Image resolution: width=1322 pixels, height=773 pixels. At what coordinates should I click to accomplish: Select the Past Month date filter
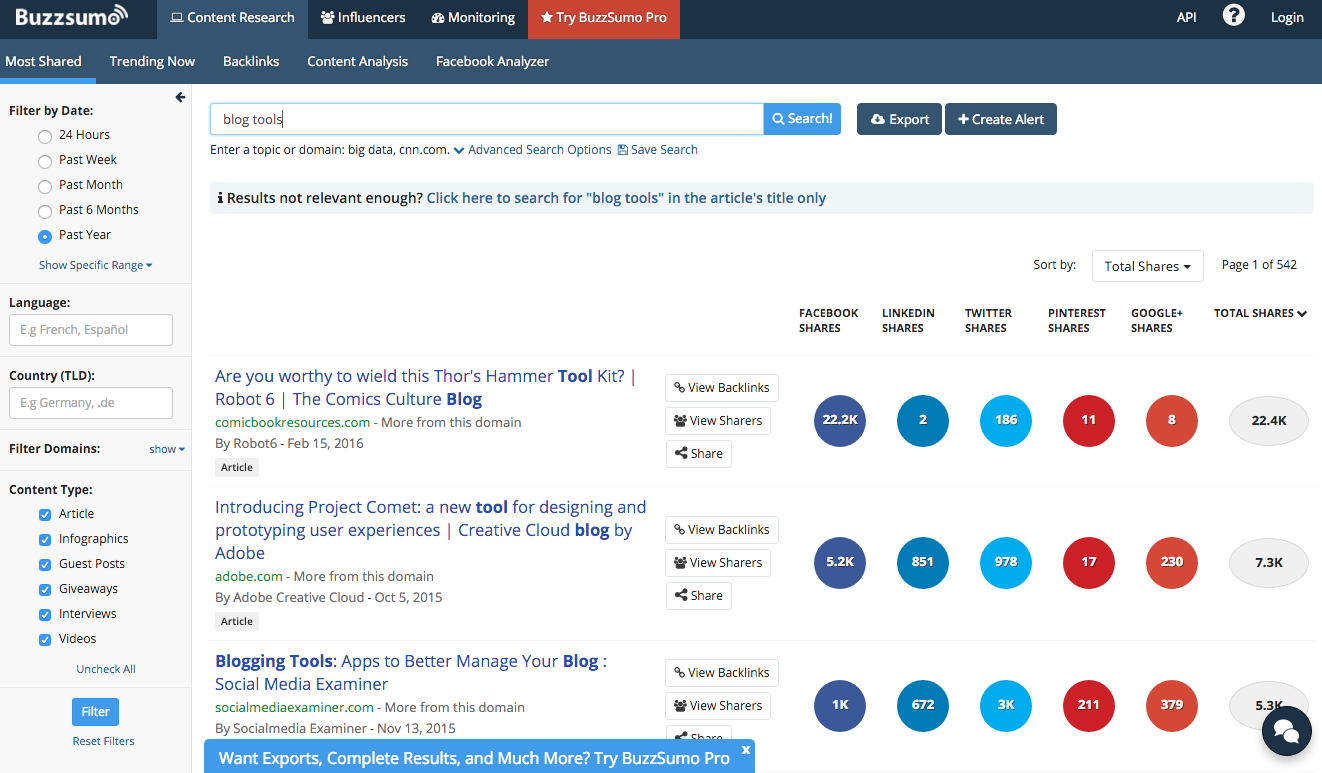click(x=45, y=186)
